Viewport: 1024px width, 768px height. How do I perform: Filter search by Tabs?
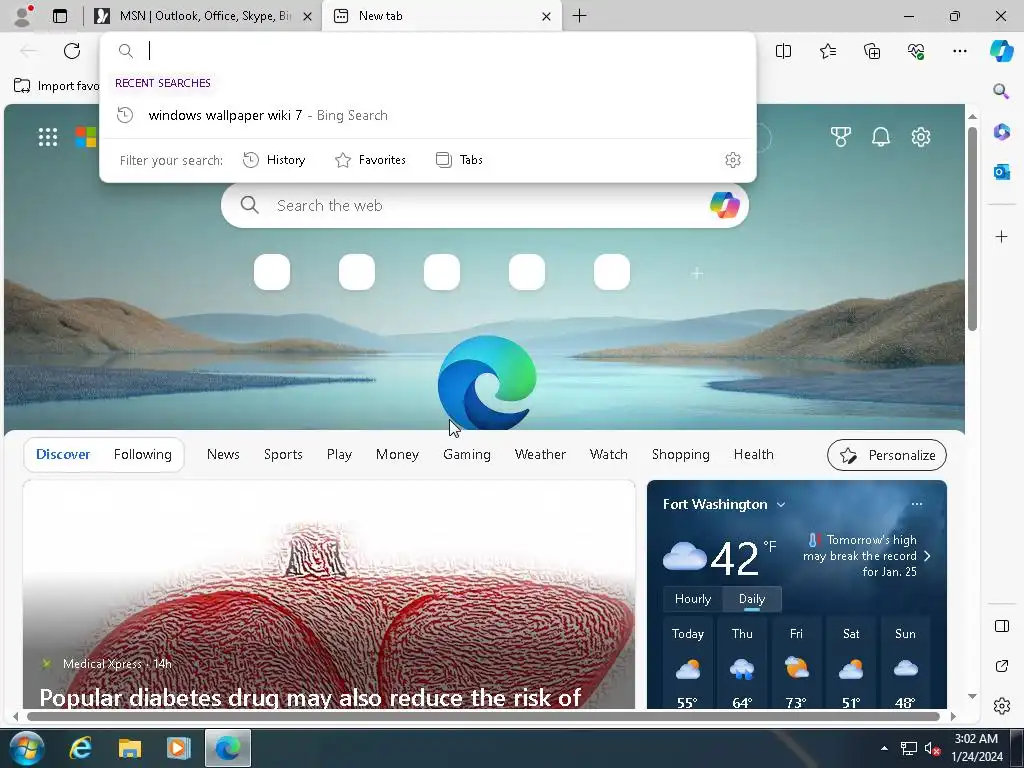click(459, 160)
